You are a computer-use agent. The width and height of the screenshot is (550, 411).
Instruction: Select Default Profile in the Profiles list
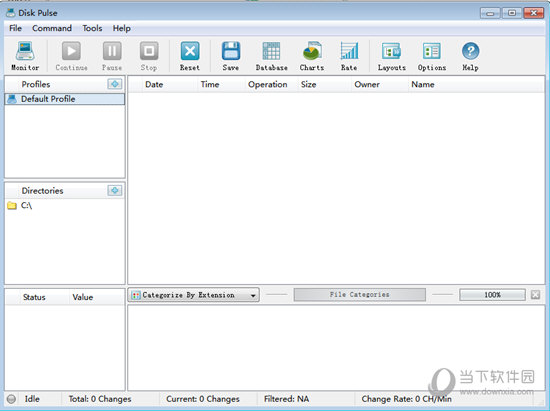(x=65, y=99)
